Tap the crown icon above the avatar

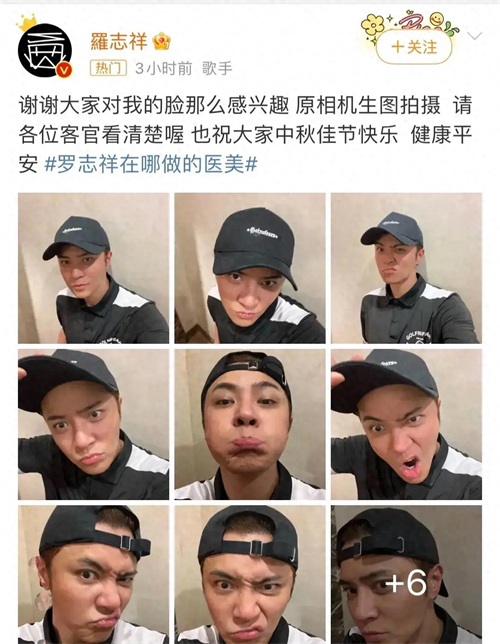click(27, 23)
